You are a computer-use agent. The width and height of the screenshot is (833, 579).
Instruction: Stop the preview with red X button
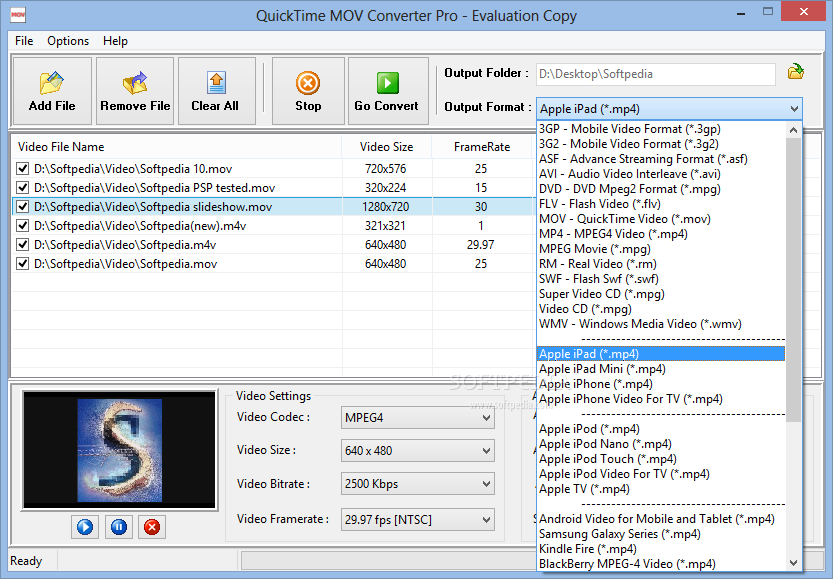[152, 527]
